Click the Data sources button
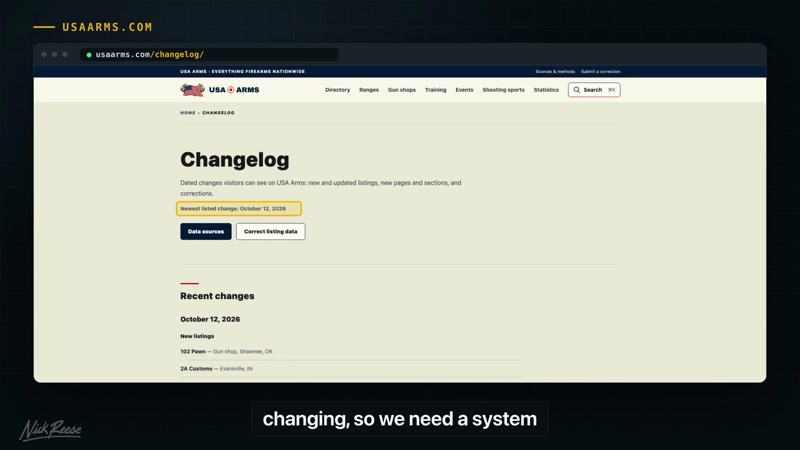Screen dimensions: 800x450 [206, 232]
